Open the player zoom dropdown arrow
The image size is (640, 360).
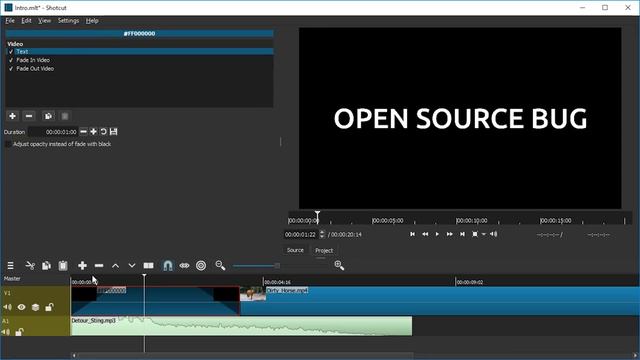484,234
